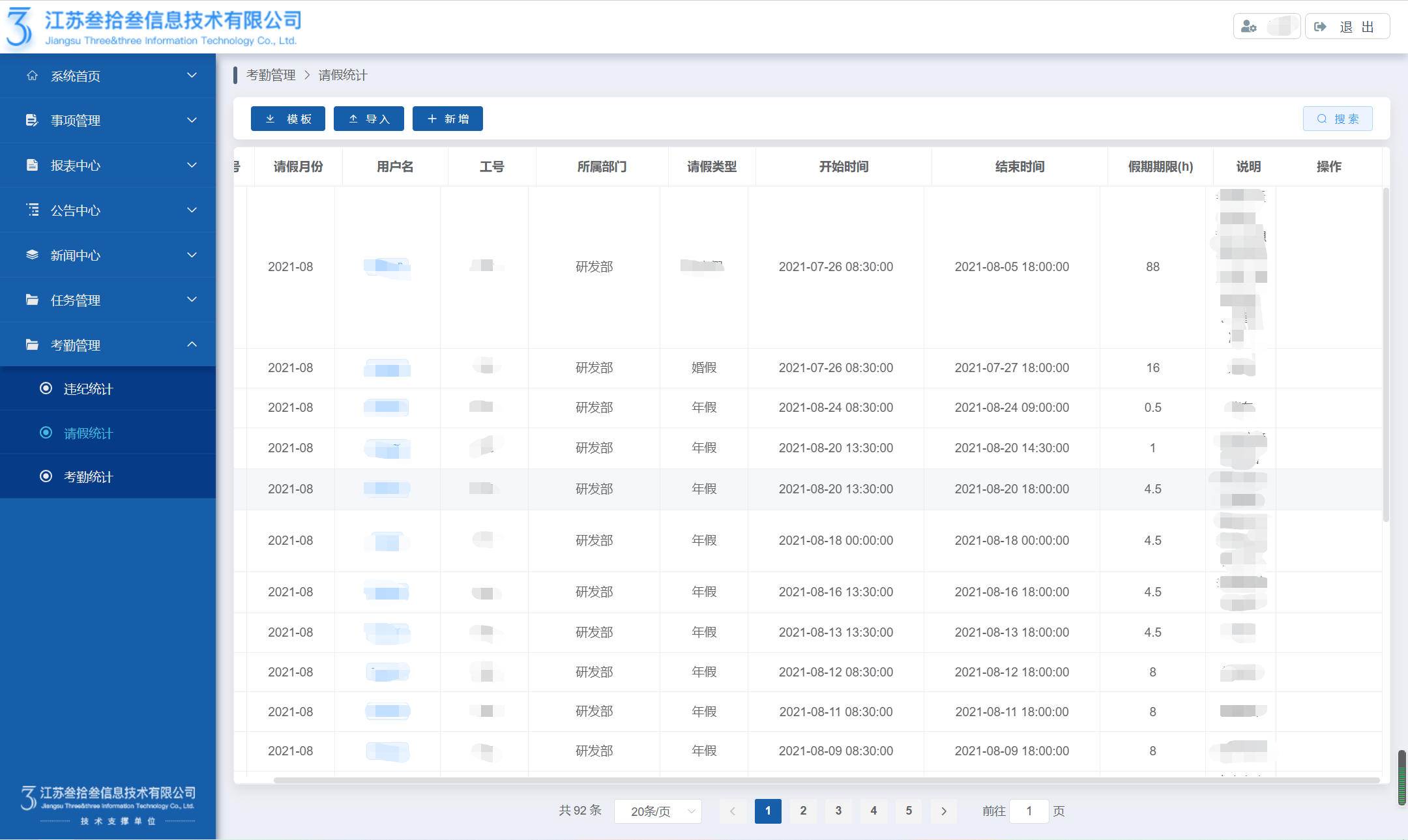Screen dimensions: 1408x840
Task: Go to page 3 in pagination
Action: click(x=838, y=811)
